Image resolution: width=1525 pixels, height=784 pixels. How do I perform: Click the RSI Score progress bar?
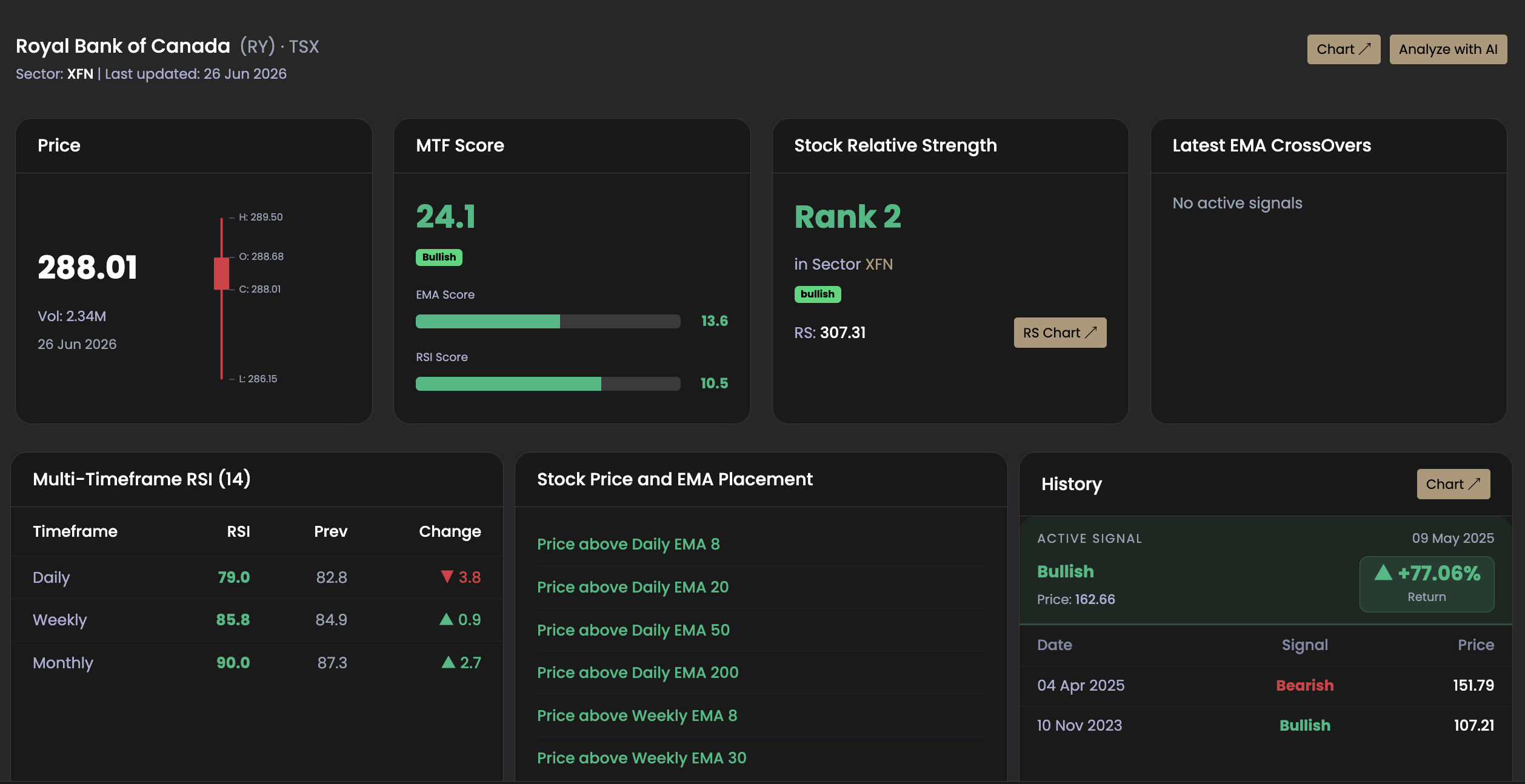click(548, 384)
